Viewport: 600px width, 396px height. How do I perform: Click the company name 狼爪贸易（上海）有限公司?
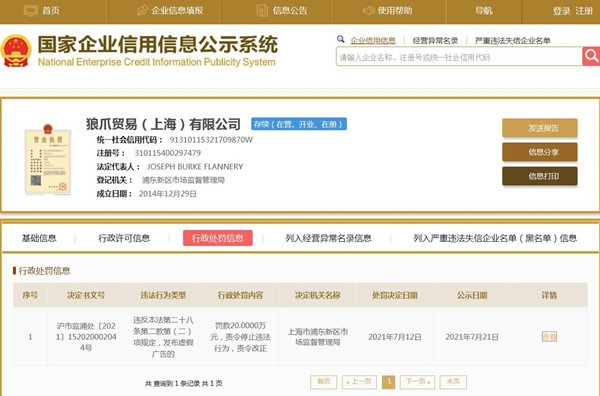163,124
